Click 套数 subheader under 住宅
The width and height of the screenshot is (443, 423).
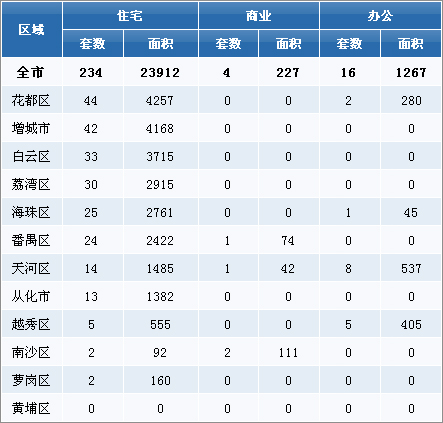pyautogui.click(x=93, y=44)
